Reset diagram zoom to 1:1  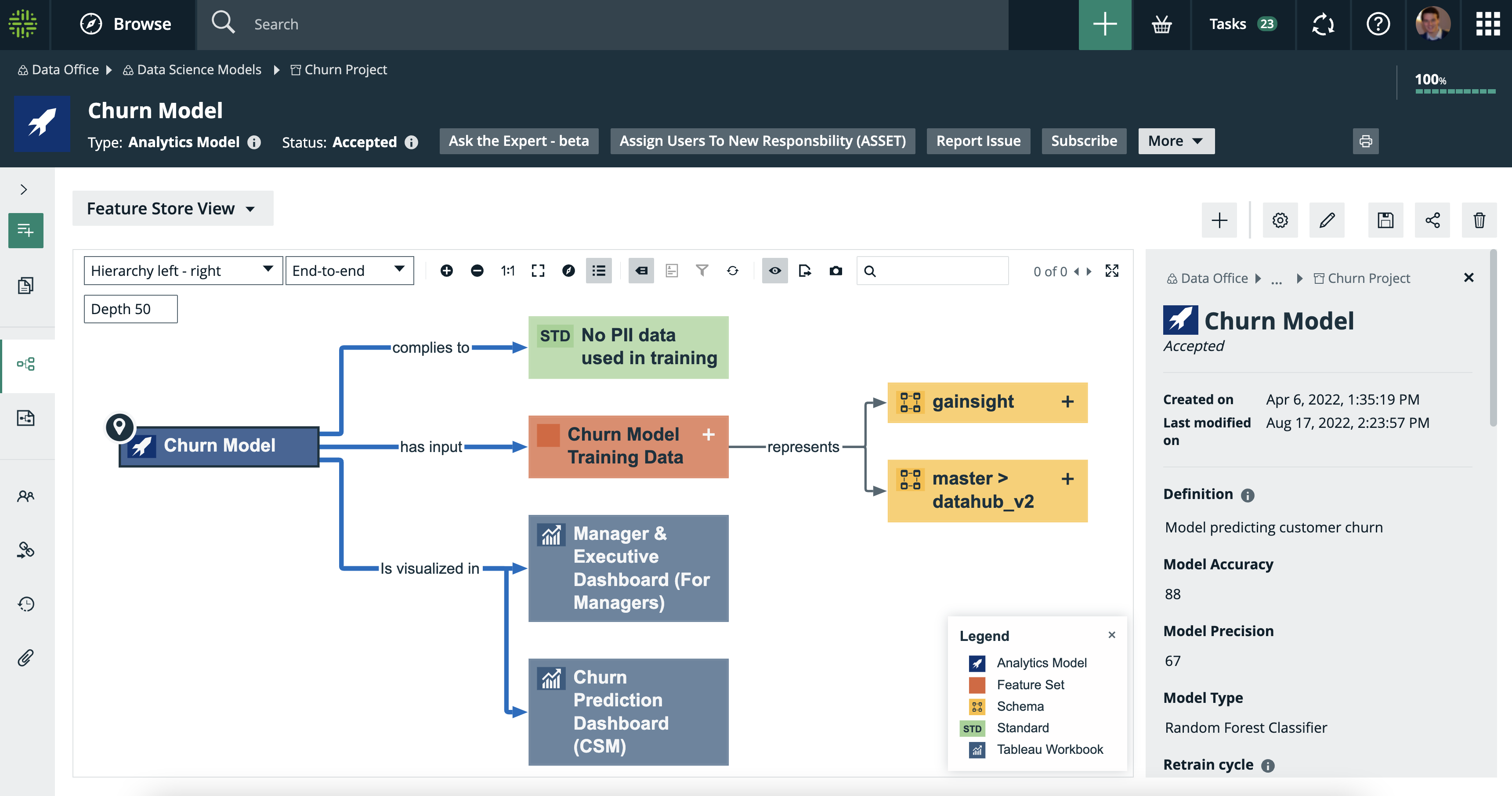[x=508, y=271]
